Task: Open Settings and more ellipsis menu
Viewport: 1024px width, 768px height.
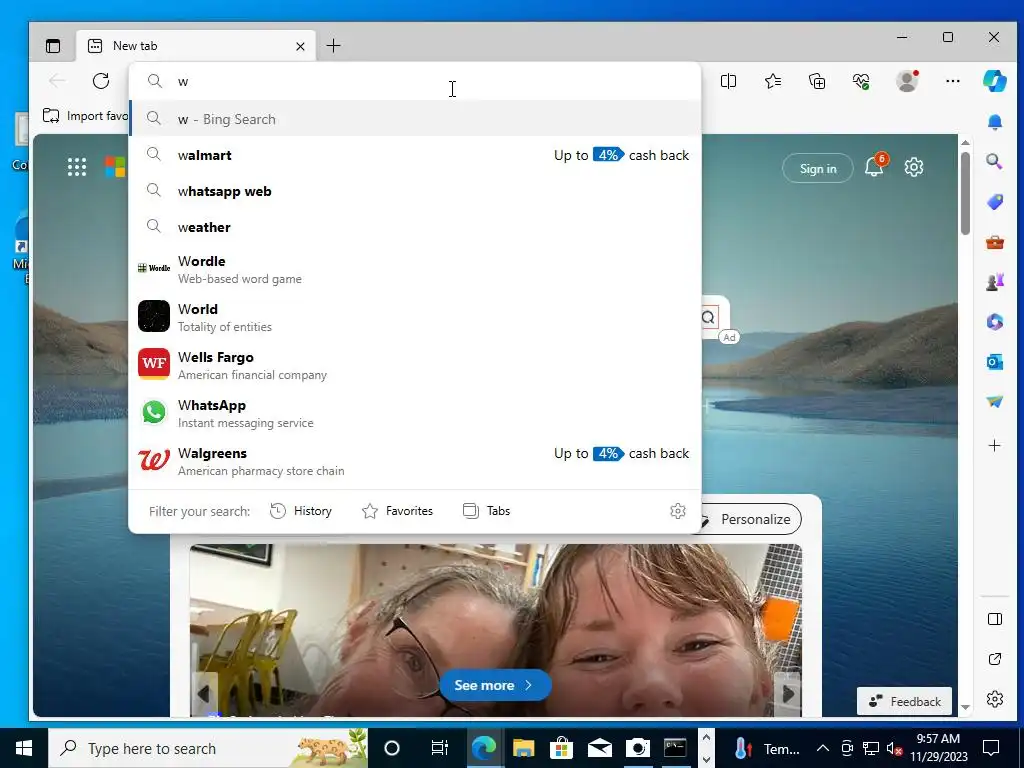Action: (x=953, y=81)
